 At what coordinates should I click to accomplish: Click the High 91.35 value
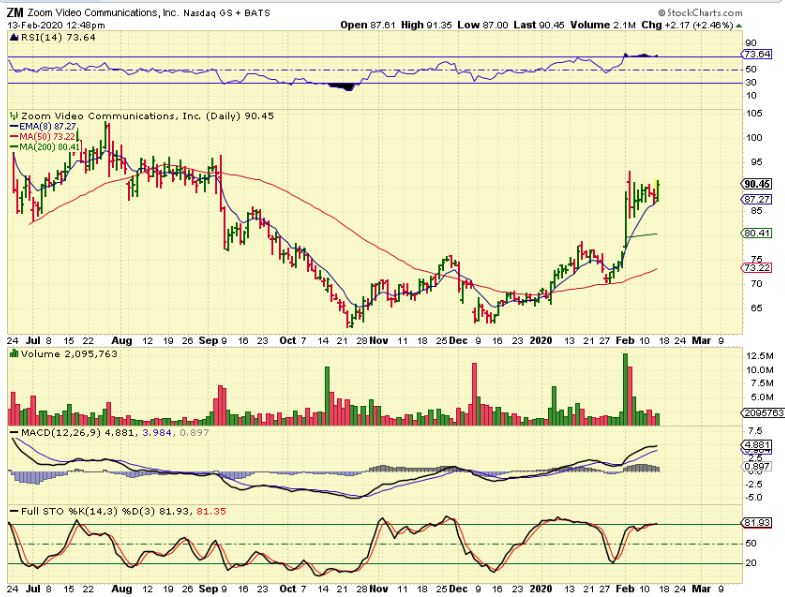[426, 25]
